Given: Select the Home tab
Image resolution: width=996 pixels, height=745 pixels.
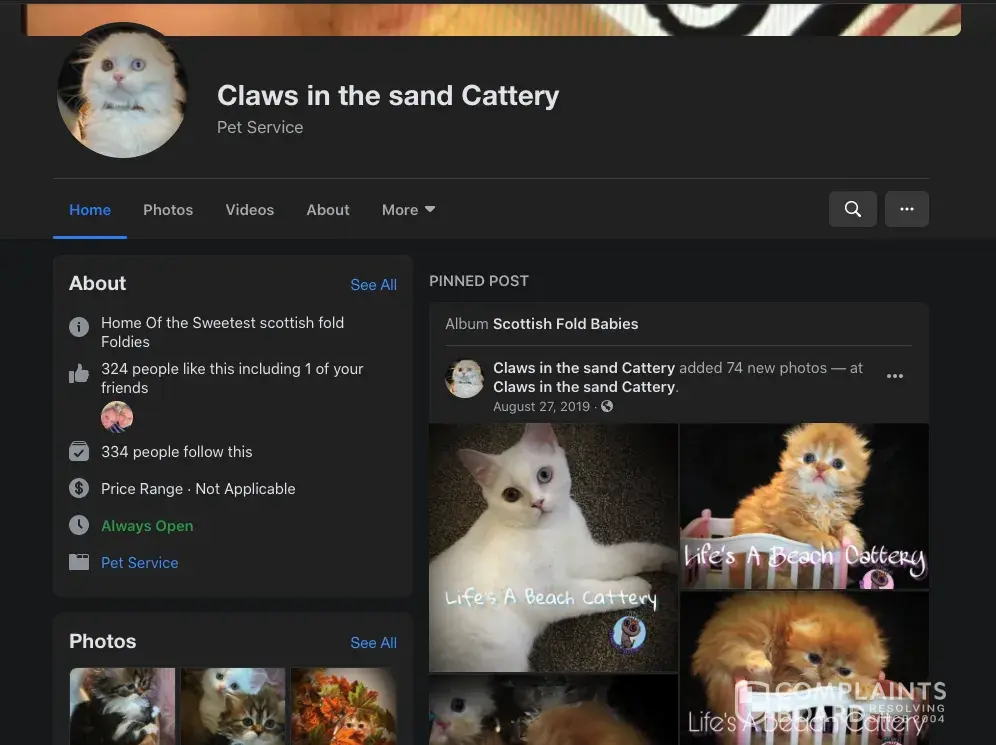Looking at the screenshot, I should point(90,210).
